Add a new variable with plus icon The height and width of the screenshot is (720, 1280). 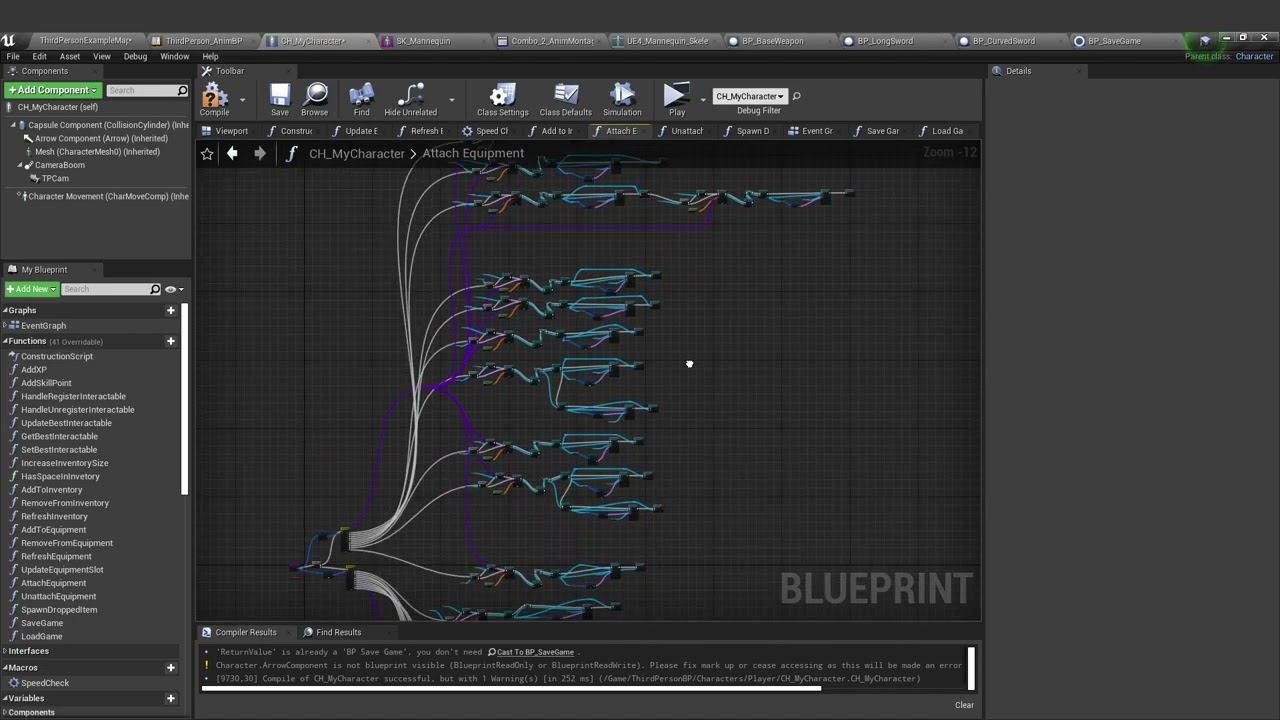coord(170,698)
